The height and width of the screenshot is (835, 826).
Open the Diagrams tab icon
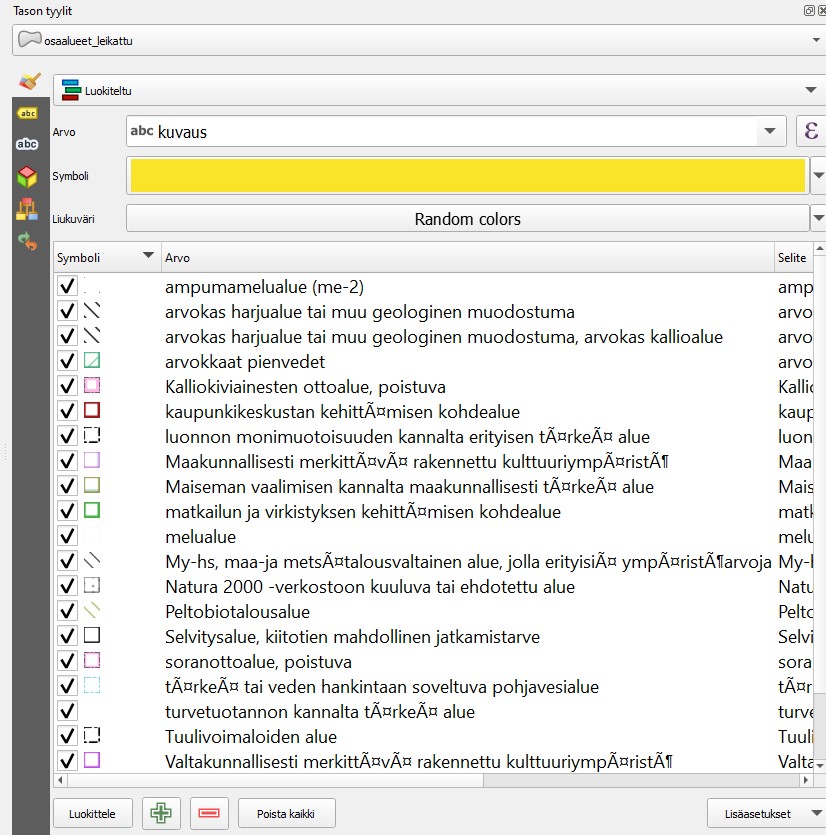(27, 209)
